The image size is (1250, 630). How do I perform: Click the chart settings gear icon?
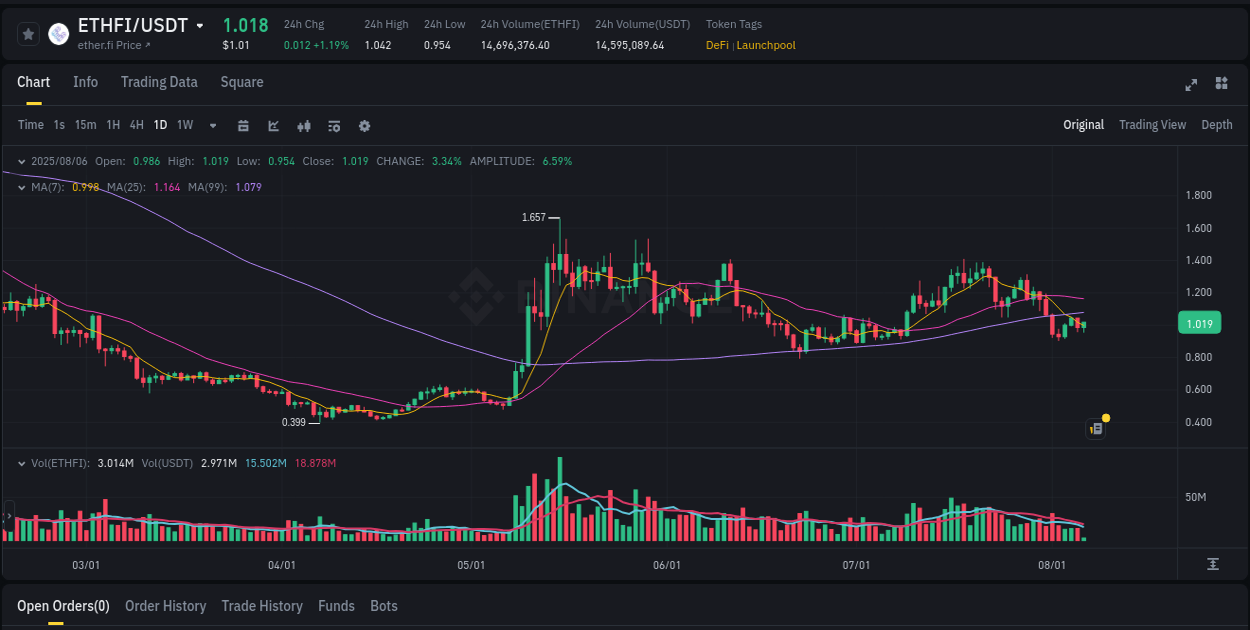[364, 126]
